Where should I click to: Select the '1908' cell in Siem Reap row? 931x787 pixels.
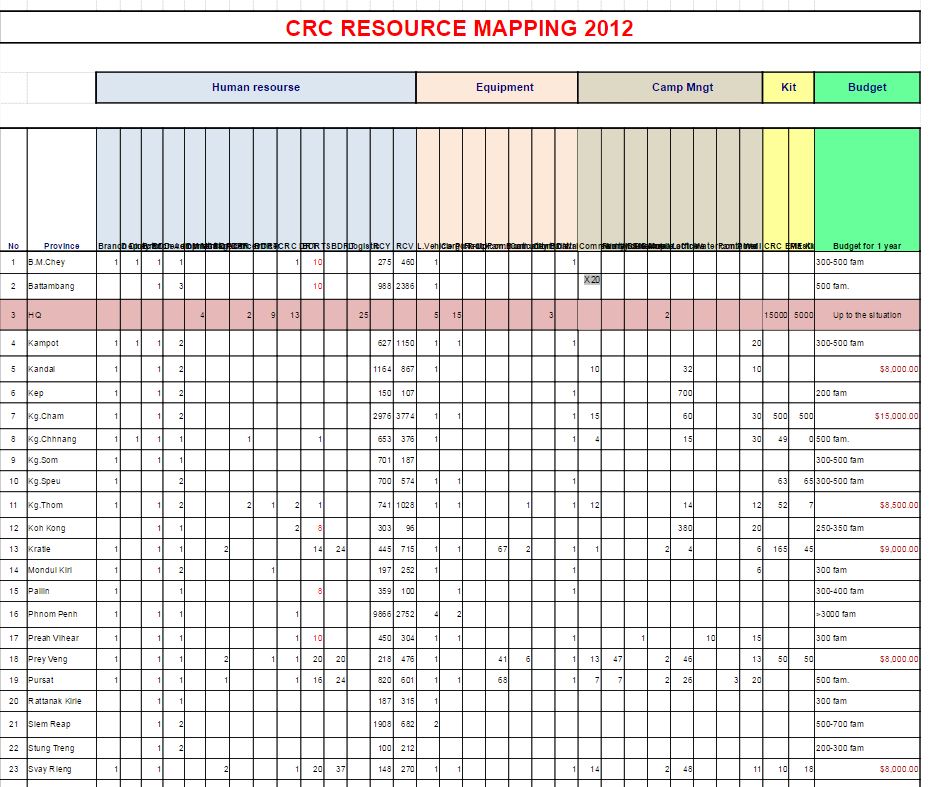pyautogui.click(x=382, y=725)
